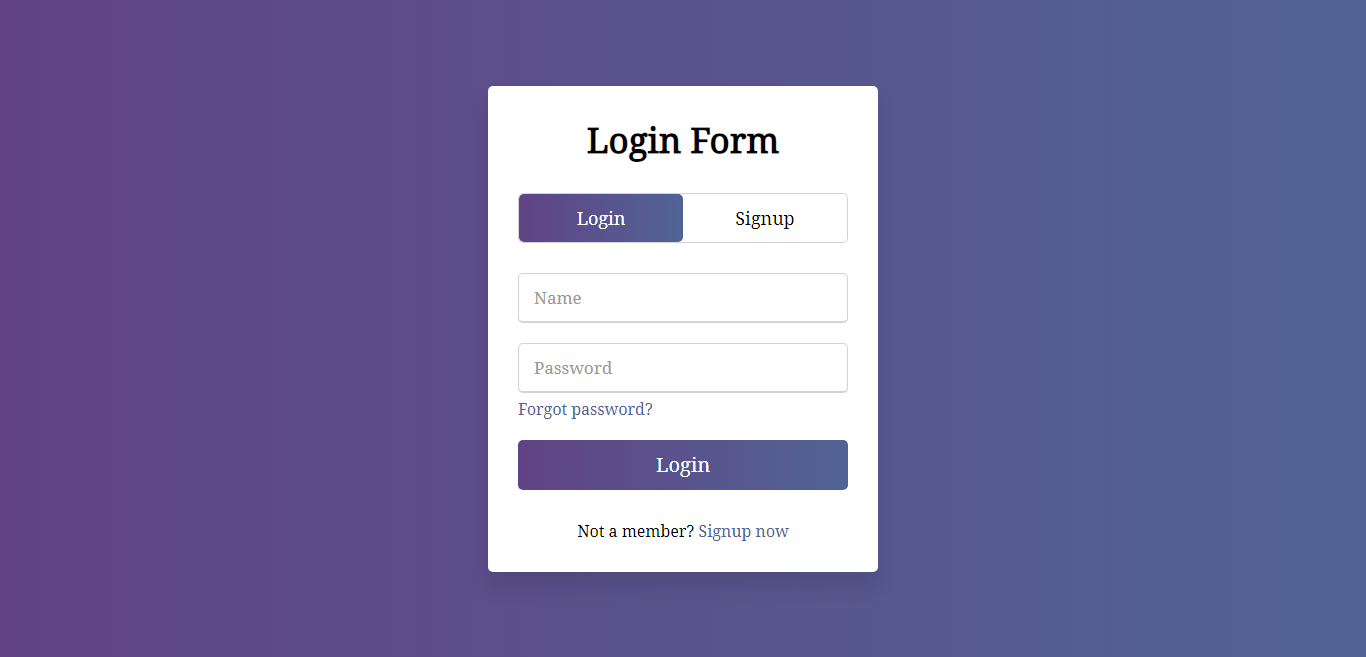Activate the Signup toggle option
This screenshot has width=1366, height=657.
pos(764,217)
